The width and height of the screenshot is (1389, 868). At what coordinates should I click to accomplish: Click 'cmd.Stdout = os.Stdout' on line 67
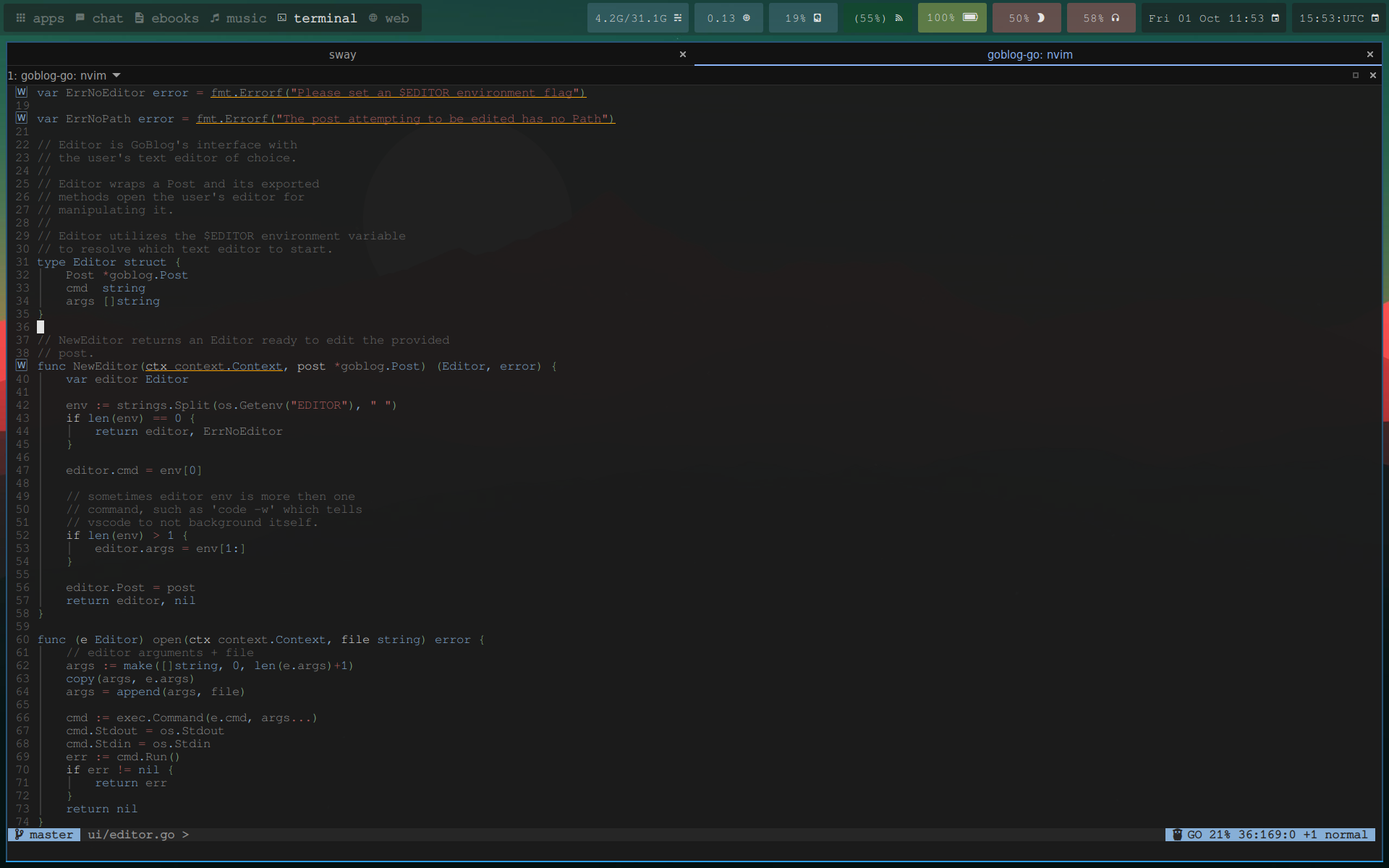145,731
